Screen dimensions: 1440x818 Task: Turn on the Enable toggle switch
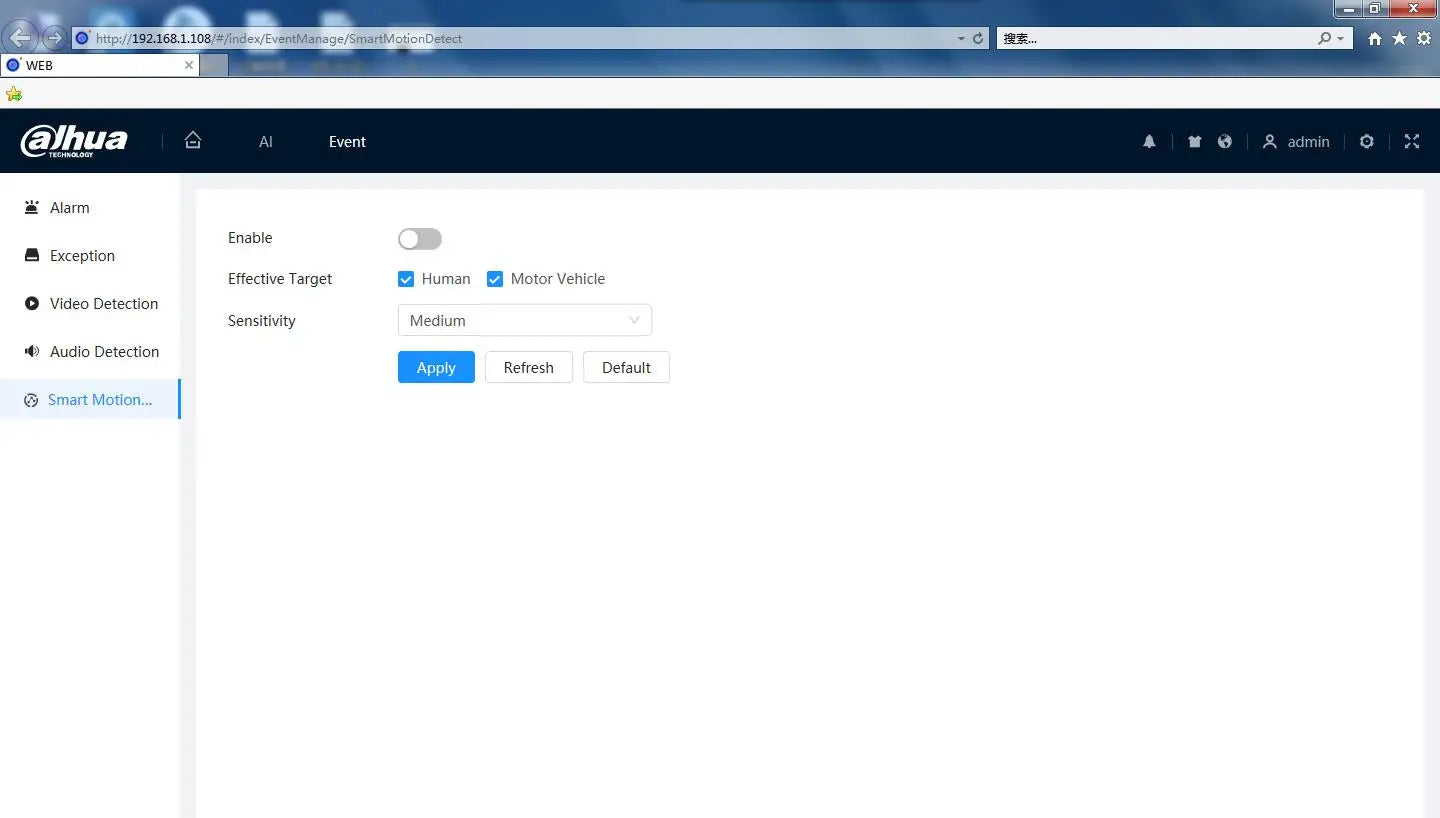click(x=420, y=238)
